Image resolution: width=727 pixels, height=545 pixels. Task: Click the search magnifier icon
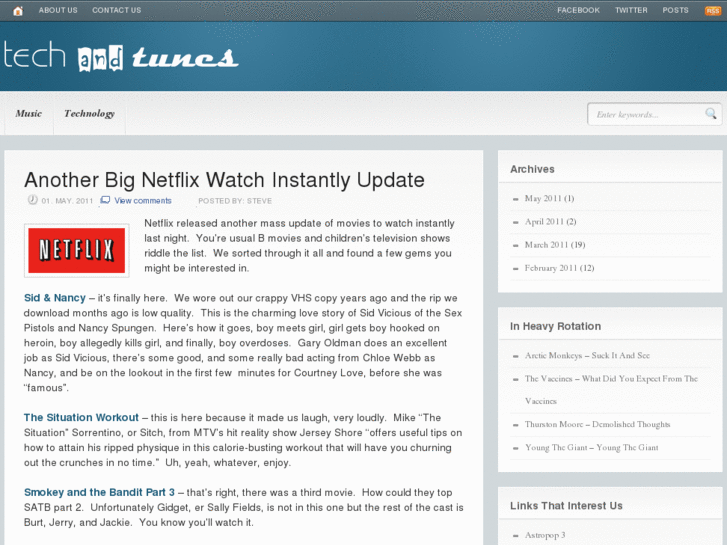point(710,113)
